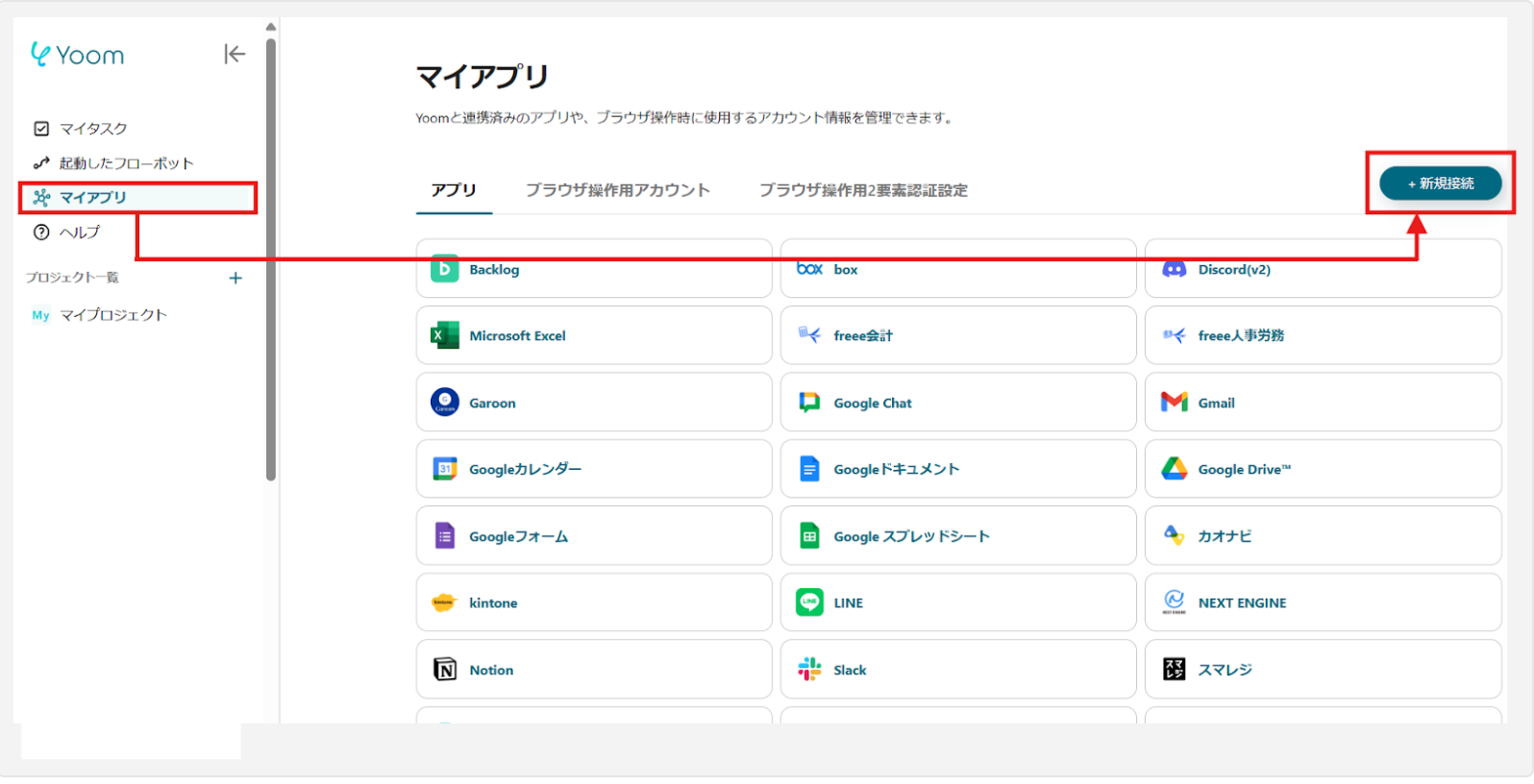
Task: Click the Slack app icon
Action: 809,670
